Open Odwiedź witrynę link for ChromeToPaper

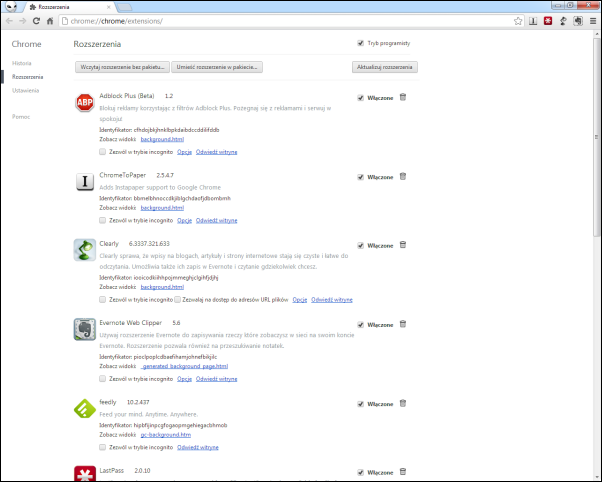[x=217, y=220]
